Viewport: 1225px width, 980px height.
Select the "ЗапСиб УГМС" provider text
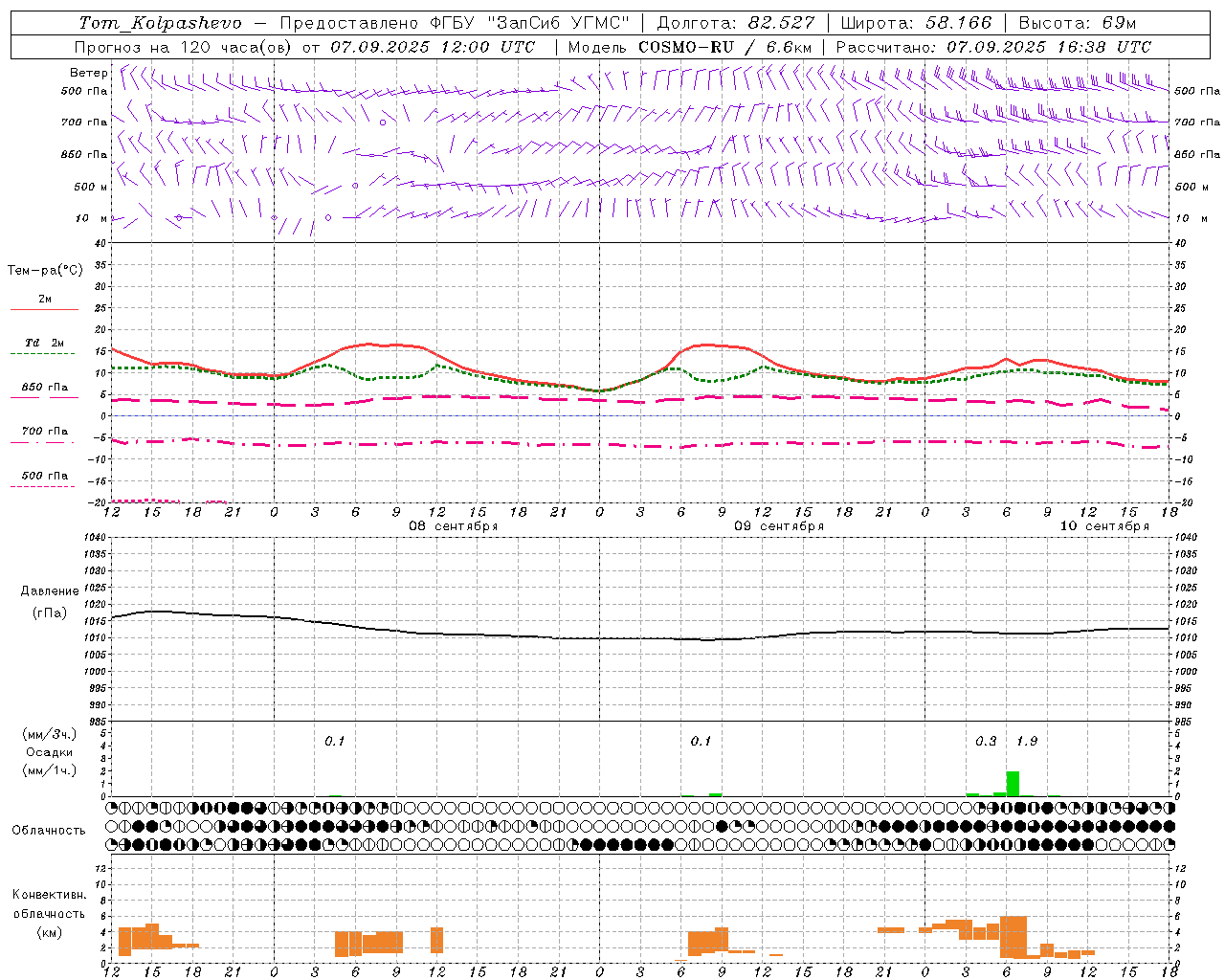pyautogui.click(x=559, y=23)
